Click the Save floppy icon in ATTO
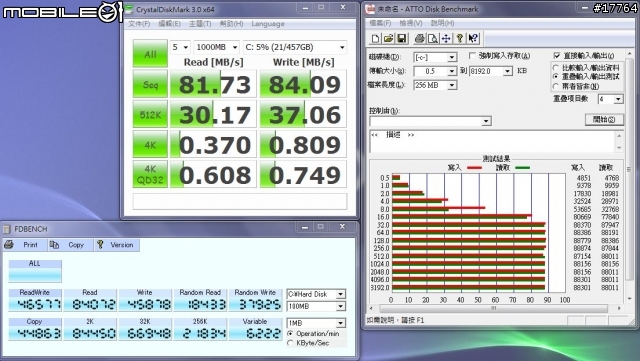Screen dimensions: 640x361 (x=402, y=38)
